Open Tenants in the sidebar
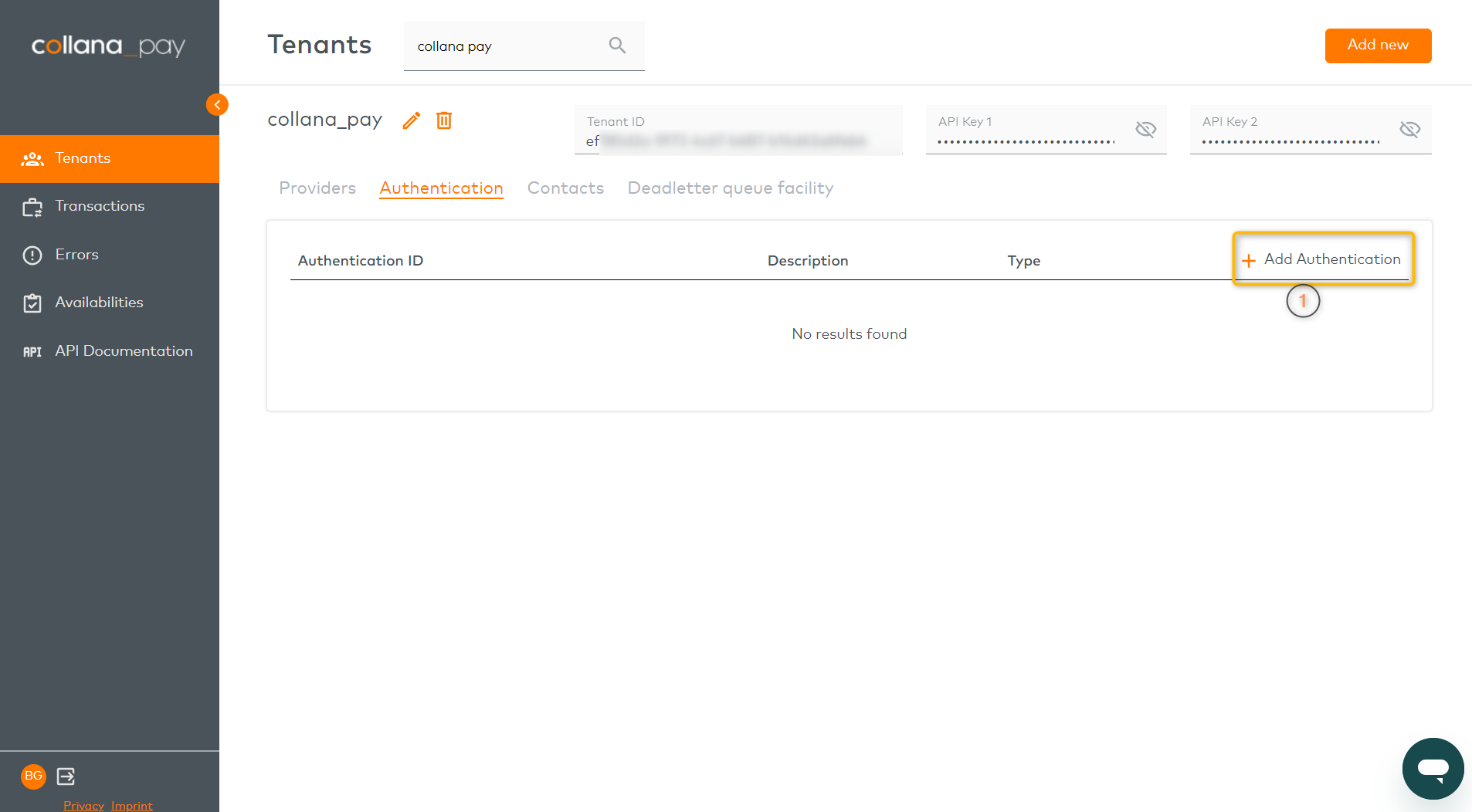 110,158
